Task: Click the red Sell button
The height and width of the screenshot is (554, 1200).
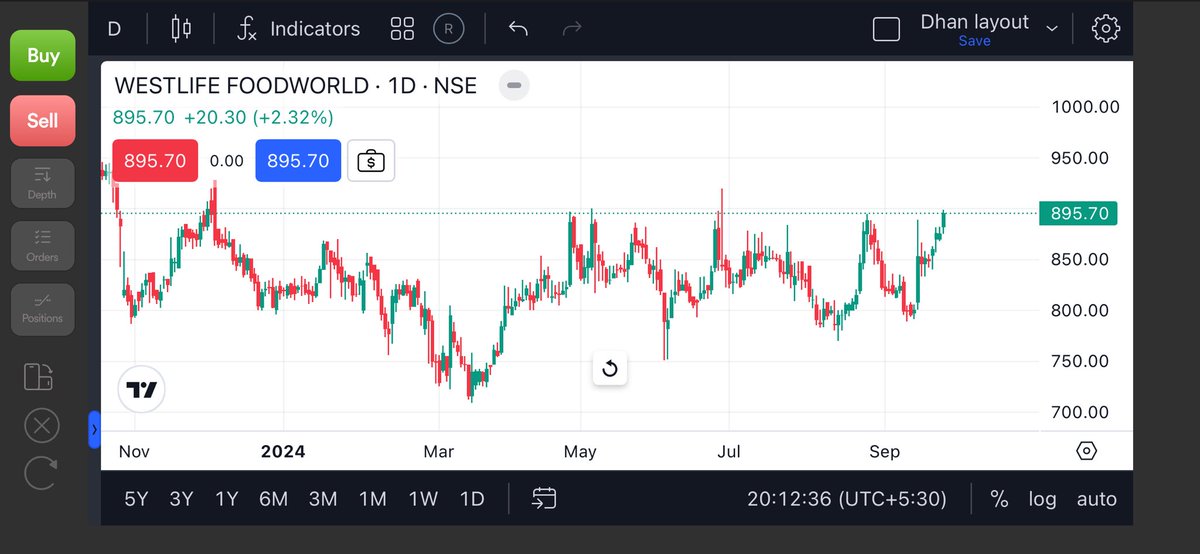Action: click(43, 120)
